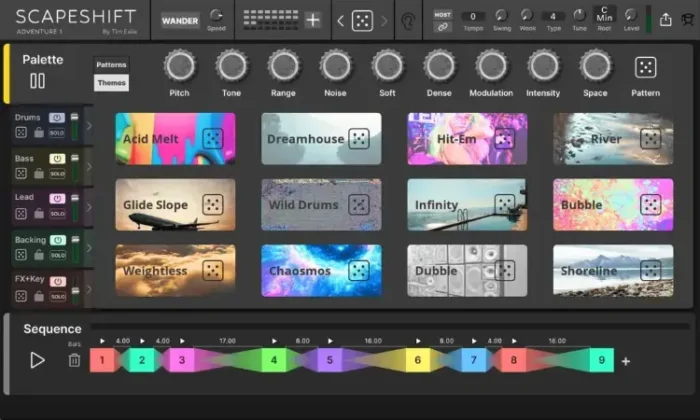Click the Bass track volume fader

[x=74, y=166]
